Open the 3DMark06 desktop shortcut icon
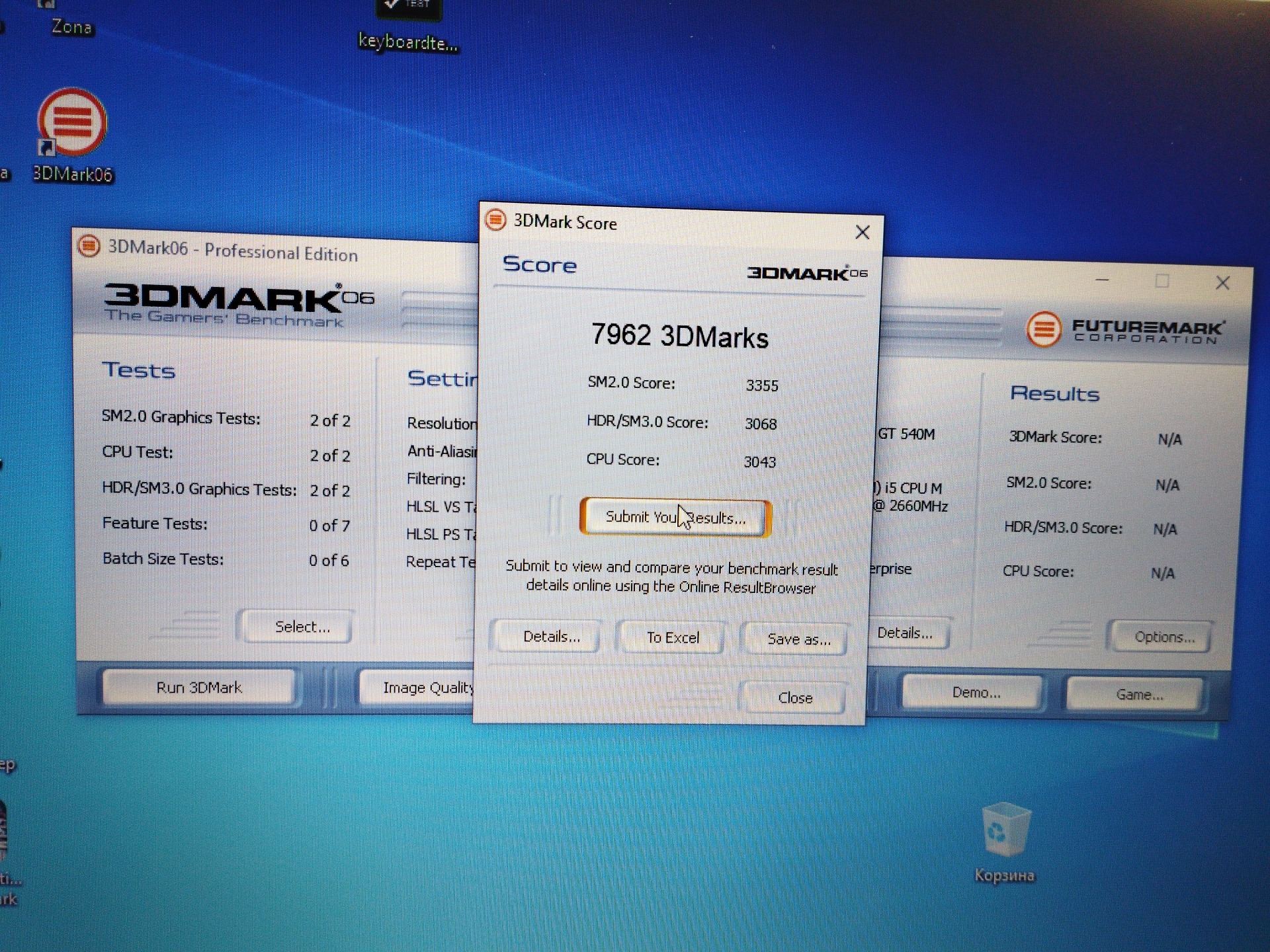Image resolution: width=1270 pixels, height=952 pixels. click(x=72, y=136)
